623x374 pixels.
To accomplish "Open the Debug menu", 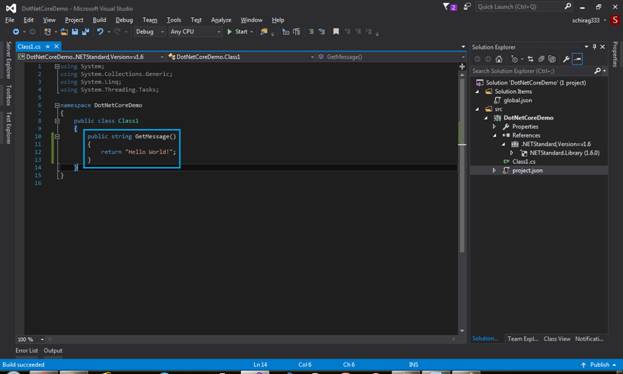I will 124,20.
